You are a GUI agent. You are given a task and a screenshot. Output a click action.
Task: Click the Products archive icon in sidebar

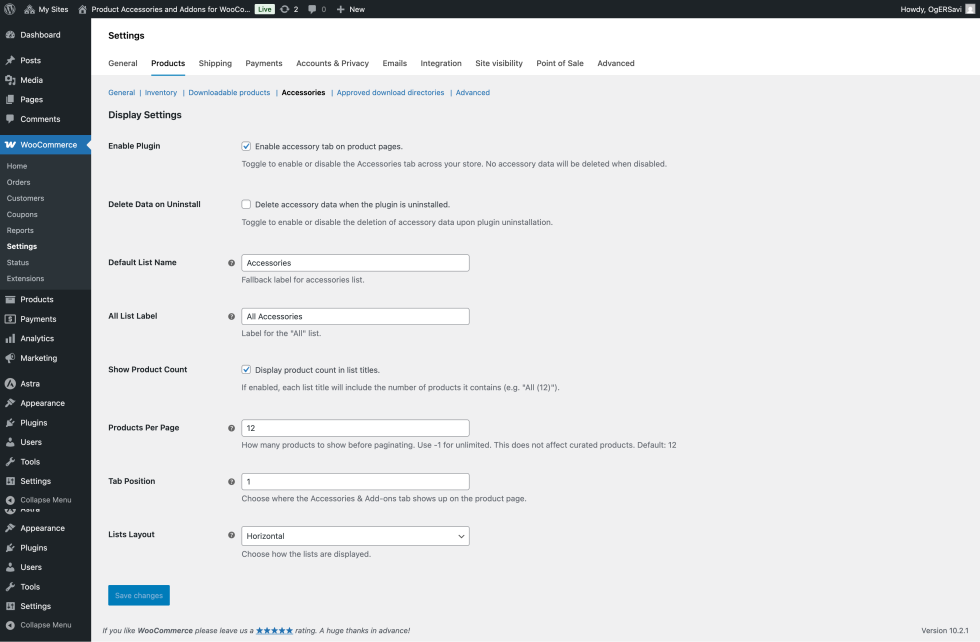[10, 299]
